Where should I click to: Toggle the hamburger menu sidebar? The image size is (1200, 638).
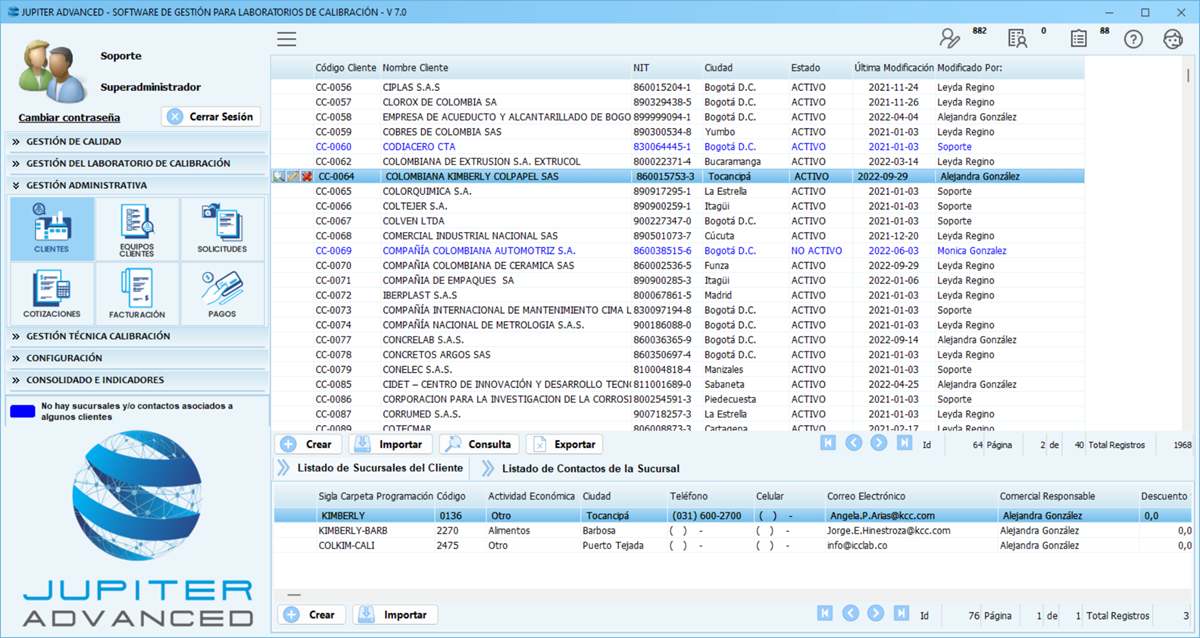point(287,39)
